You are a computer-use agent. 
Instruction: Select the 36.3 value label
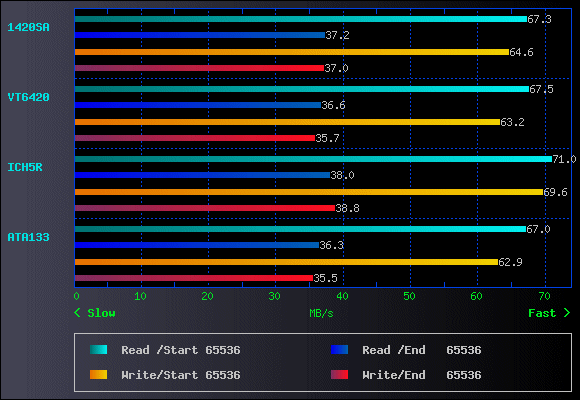click(x=331, y=245)
